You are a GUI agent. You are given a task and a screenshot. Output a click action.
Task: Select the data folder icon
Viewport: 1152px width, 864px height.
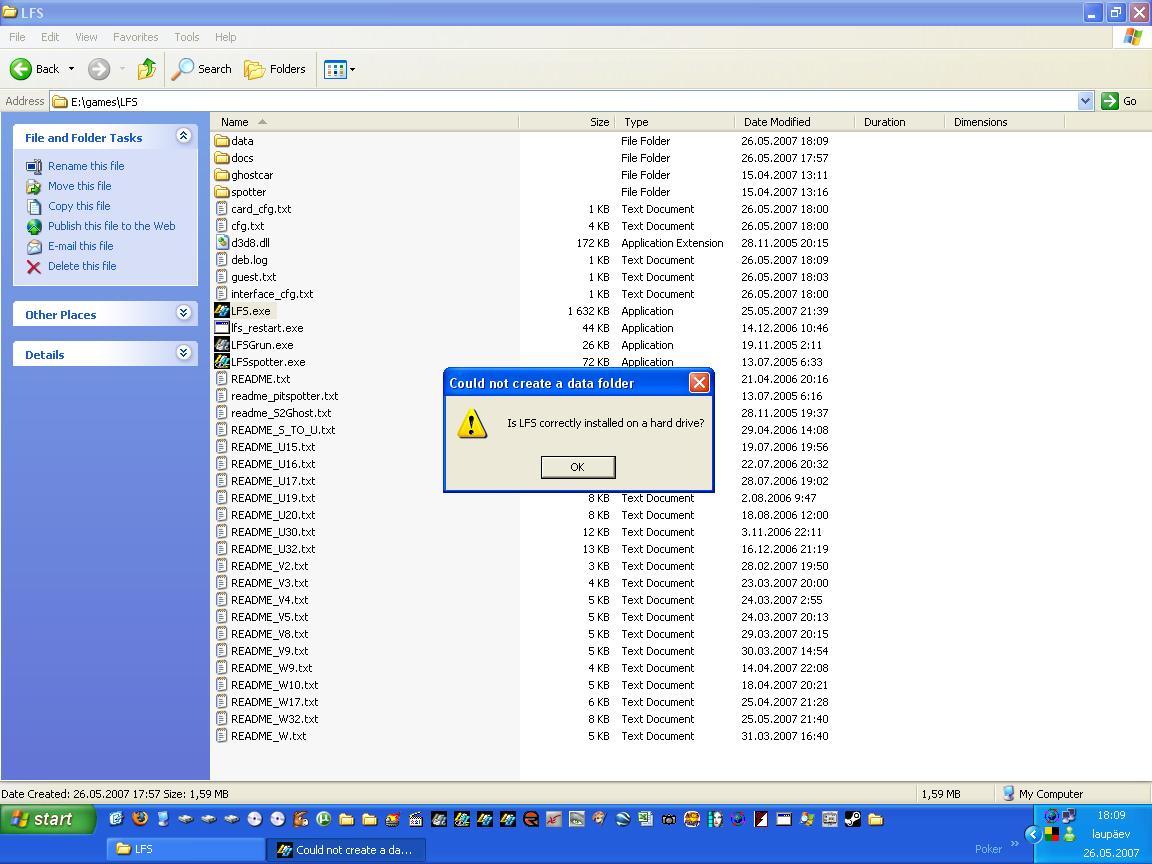pyautogui.click(x=222, y=140)
